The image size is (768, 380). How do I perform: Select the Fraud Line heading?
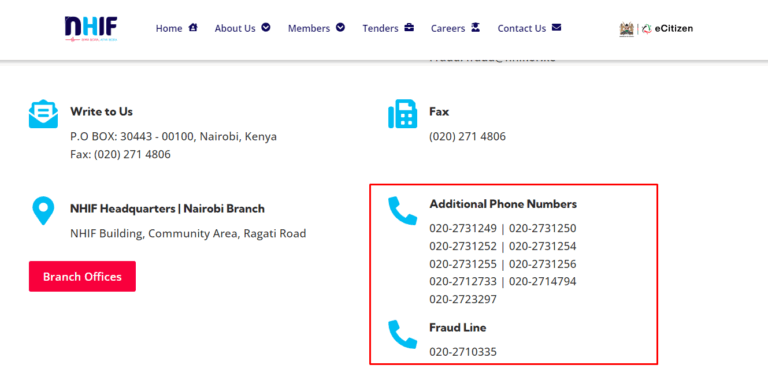(x=458, y=328)
